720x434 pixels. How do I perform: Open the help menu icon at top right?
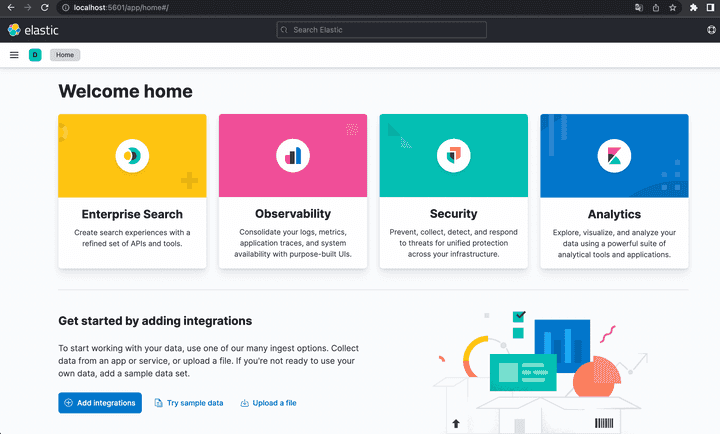[711, 30]
